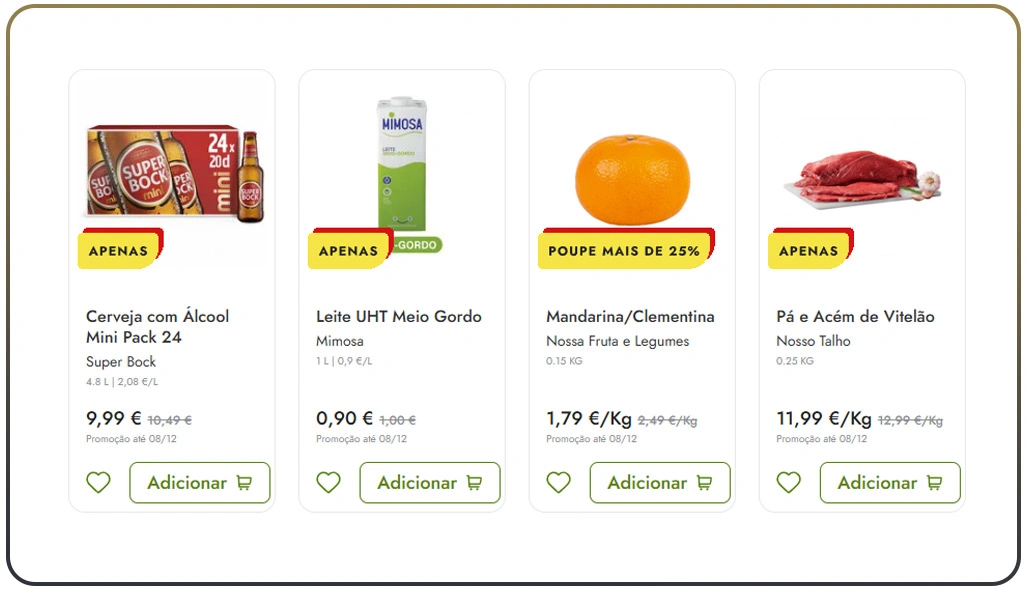
Task: Click the mandarin product image
Action: pyautogui.click(x=634, y=175)
